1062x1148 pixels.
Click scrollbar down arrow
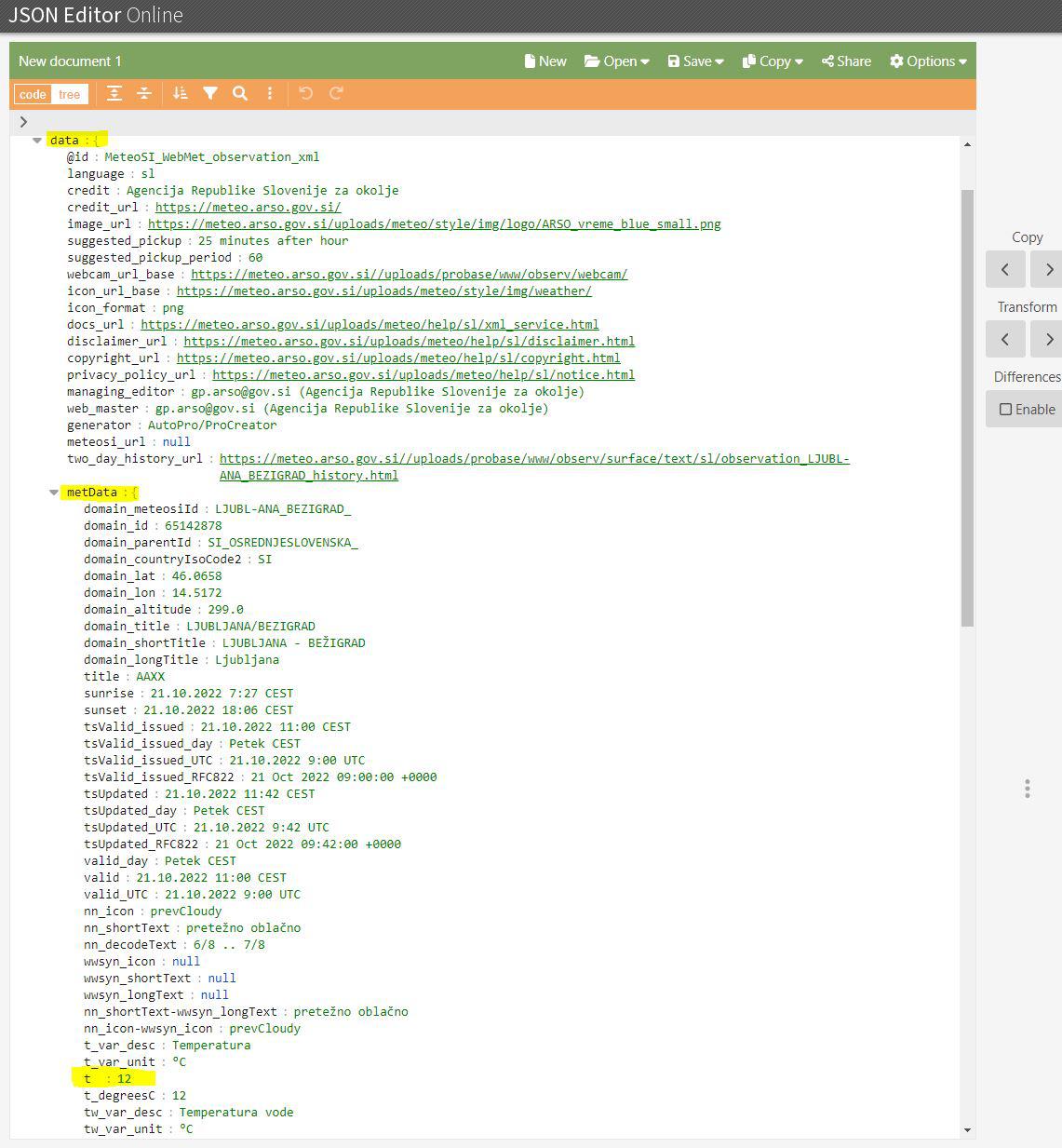coord(967,1129)
